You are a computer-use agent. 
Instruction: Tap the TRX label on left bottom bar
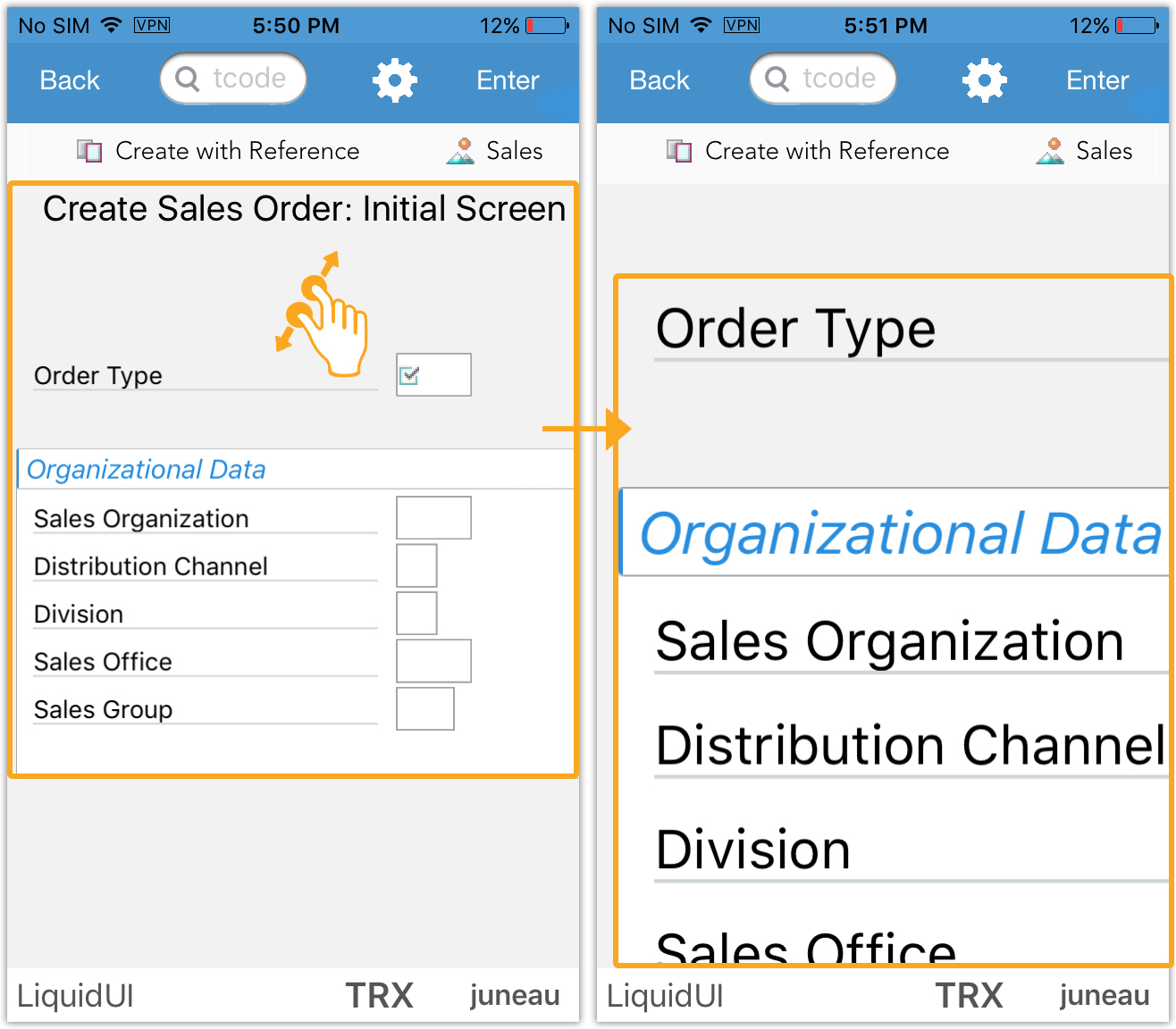[379, 996]
